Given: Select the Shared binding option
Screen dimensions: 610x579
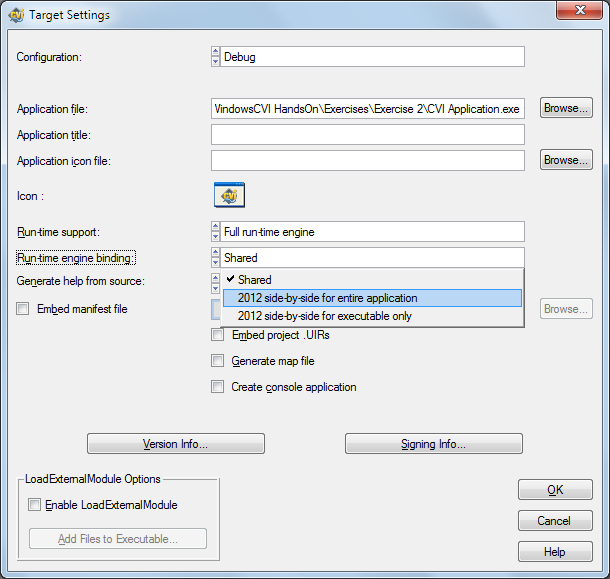Looking at the screenshot, I should [372, 279].
